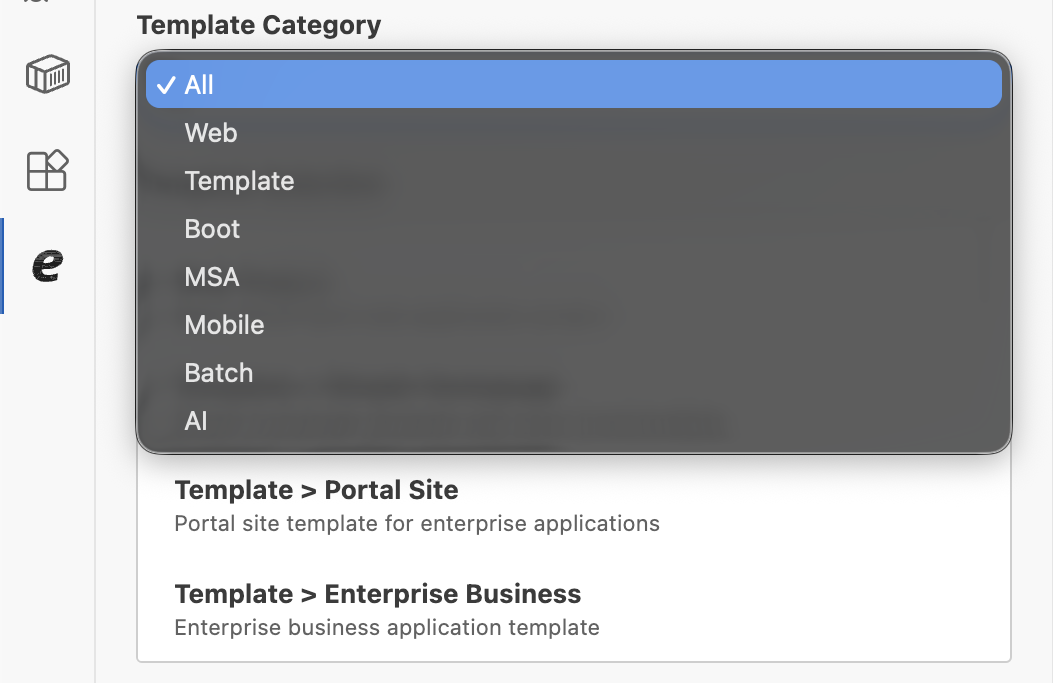The width and height of the screenshot is (1053, 683).
Task: Click the Template Category heading label
Action: 258,25
